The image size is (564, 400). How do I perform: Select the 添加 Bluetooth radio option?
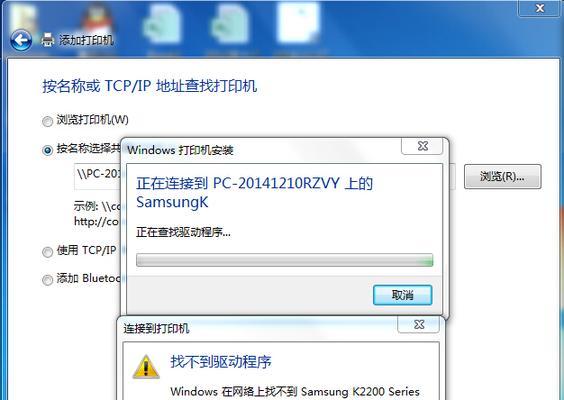(47, 280)
